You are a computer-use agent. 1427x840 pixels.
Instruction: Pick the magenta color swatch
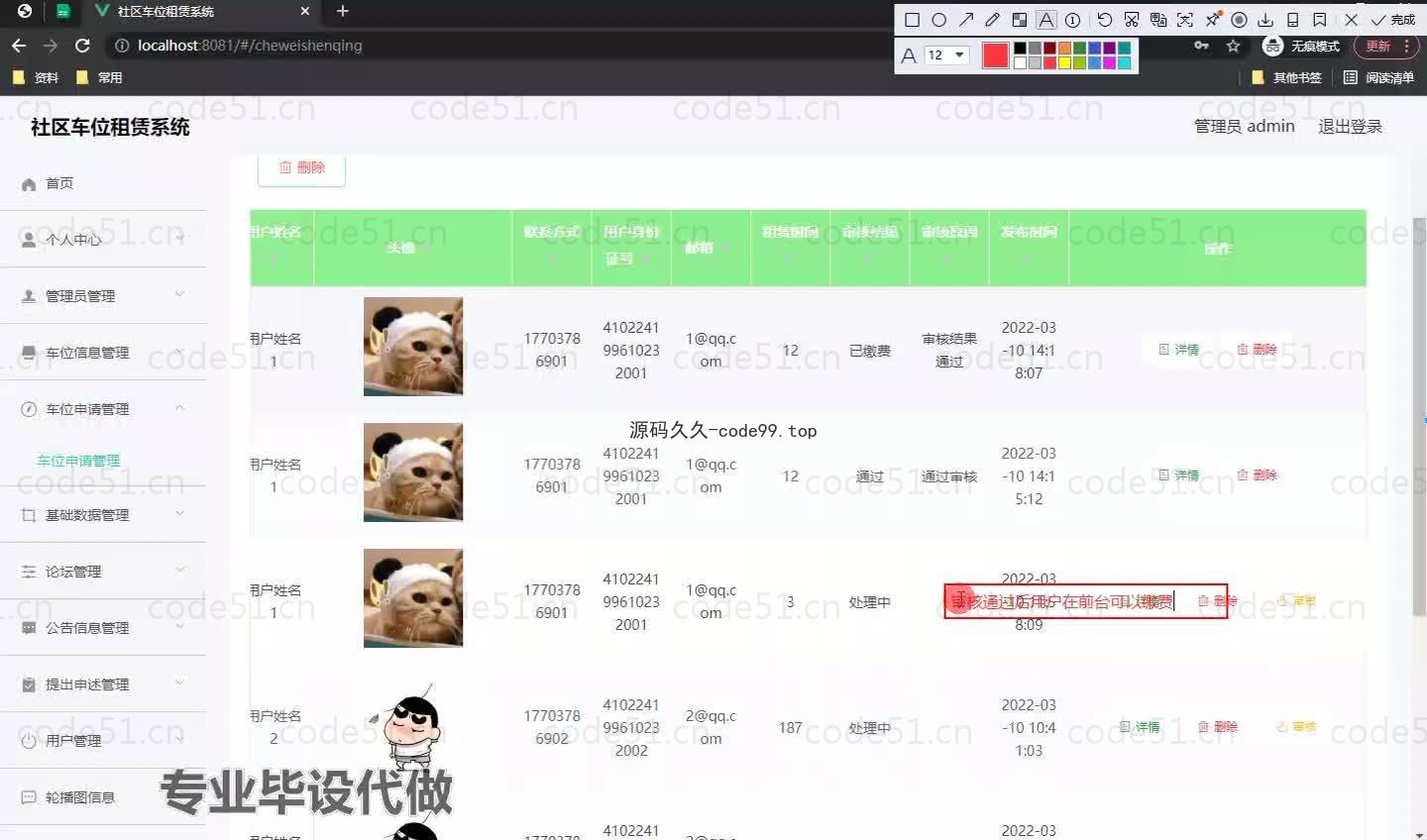(x=1109, y=62)
